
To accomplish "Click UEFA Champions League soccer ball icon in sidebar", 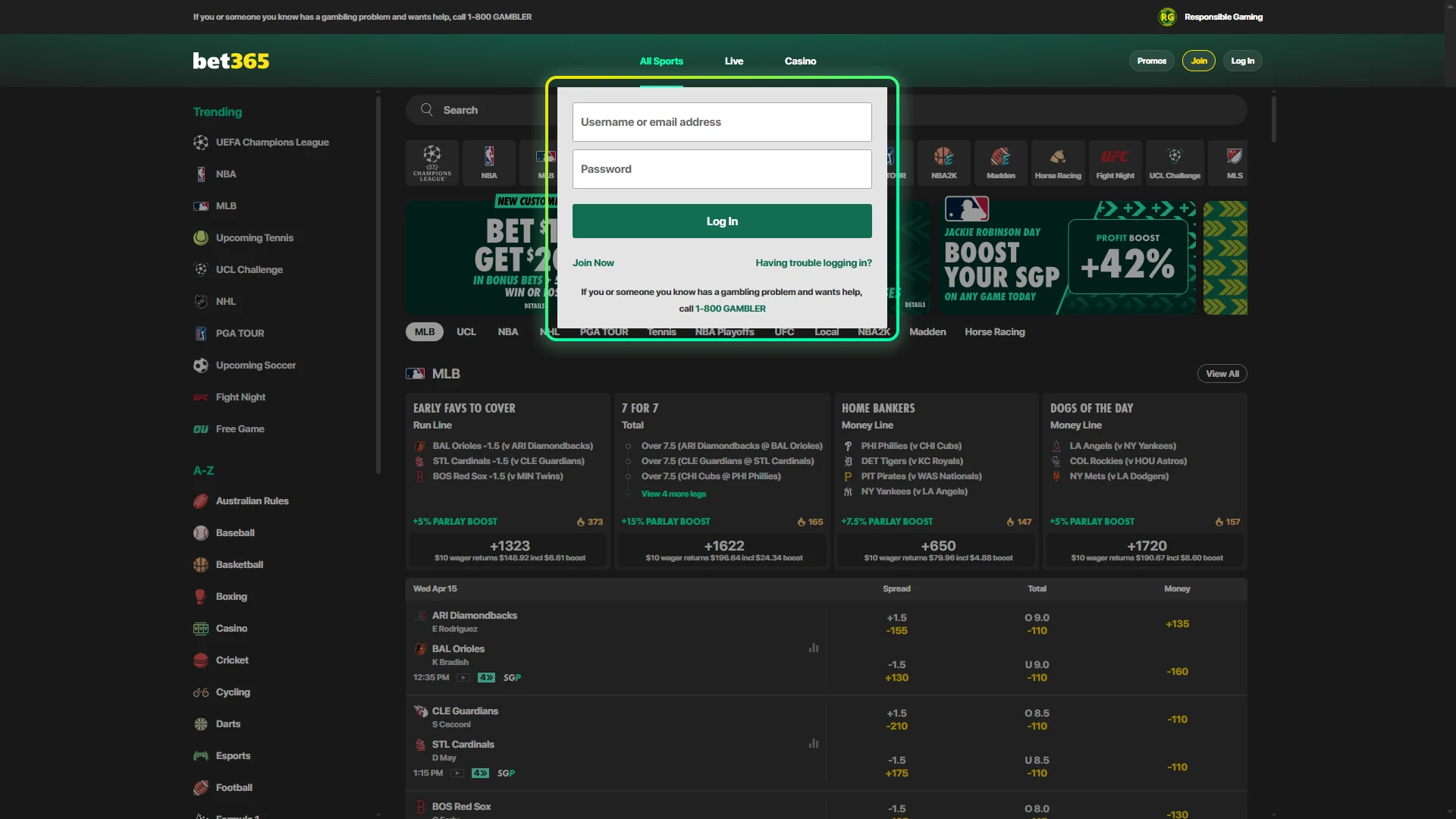I will pos(201,143).
